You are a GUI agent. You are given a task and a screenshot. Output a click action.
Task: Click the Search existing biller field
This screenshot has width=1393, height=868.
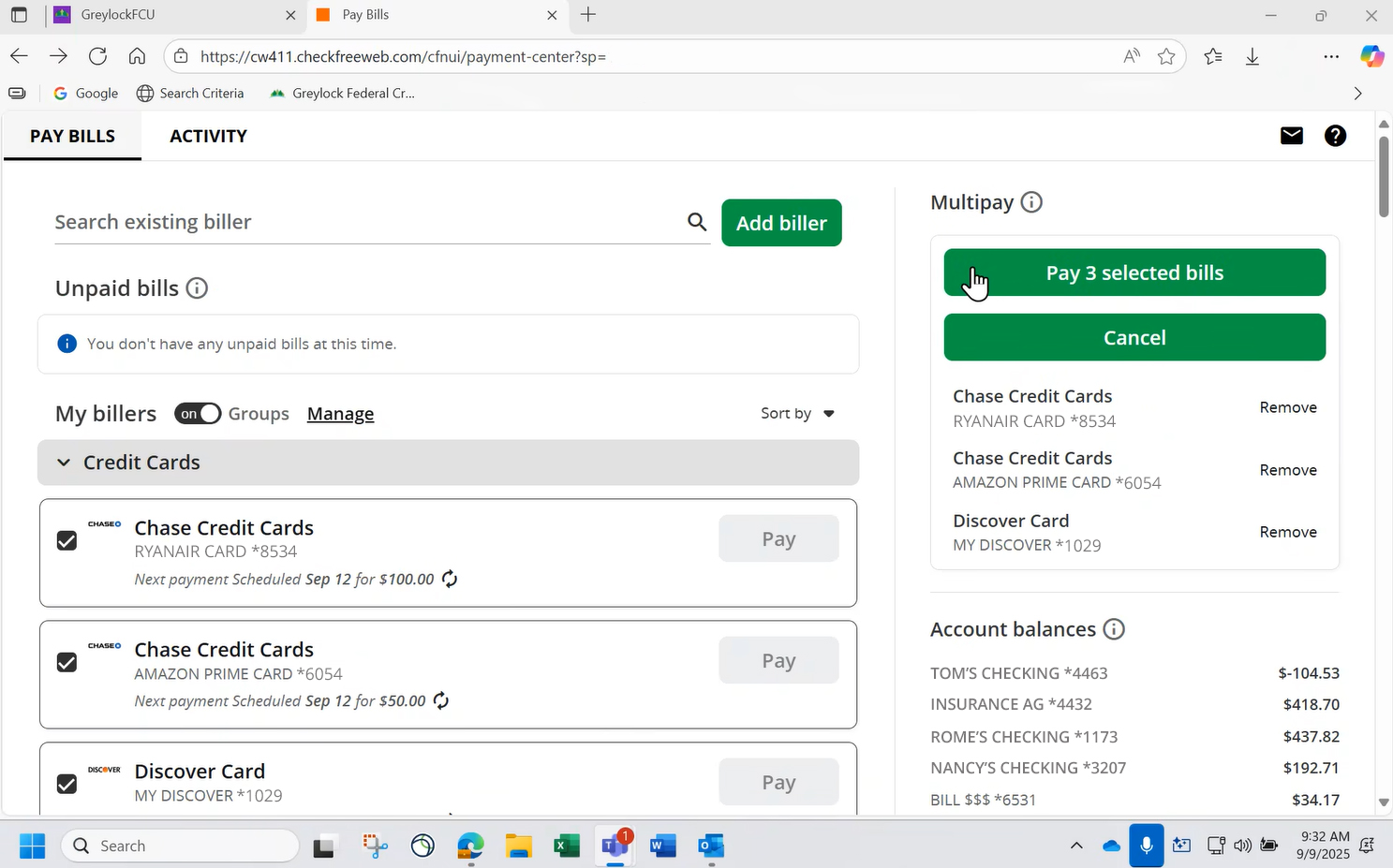pyautogui.click(x=365, y=222)
